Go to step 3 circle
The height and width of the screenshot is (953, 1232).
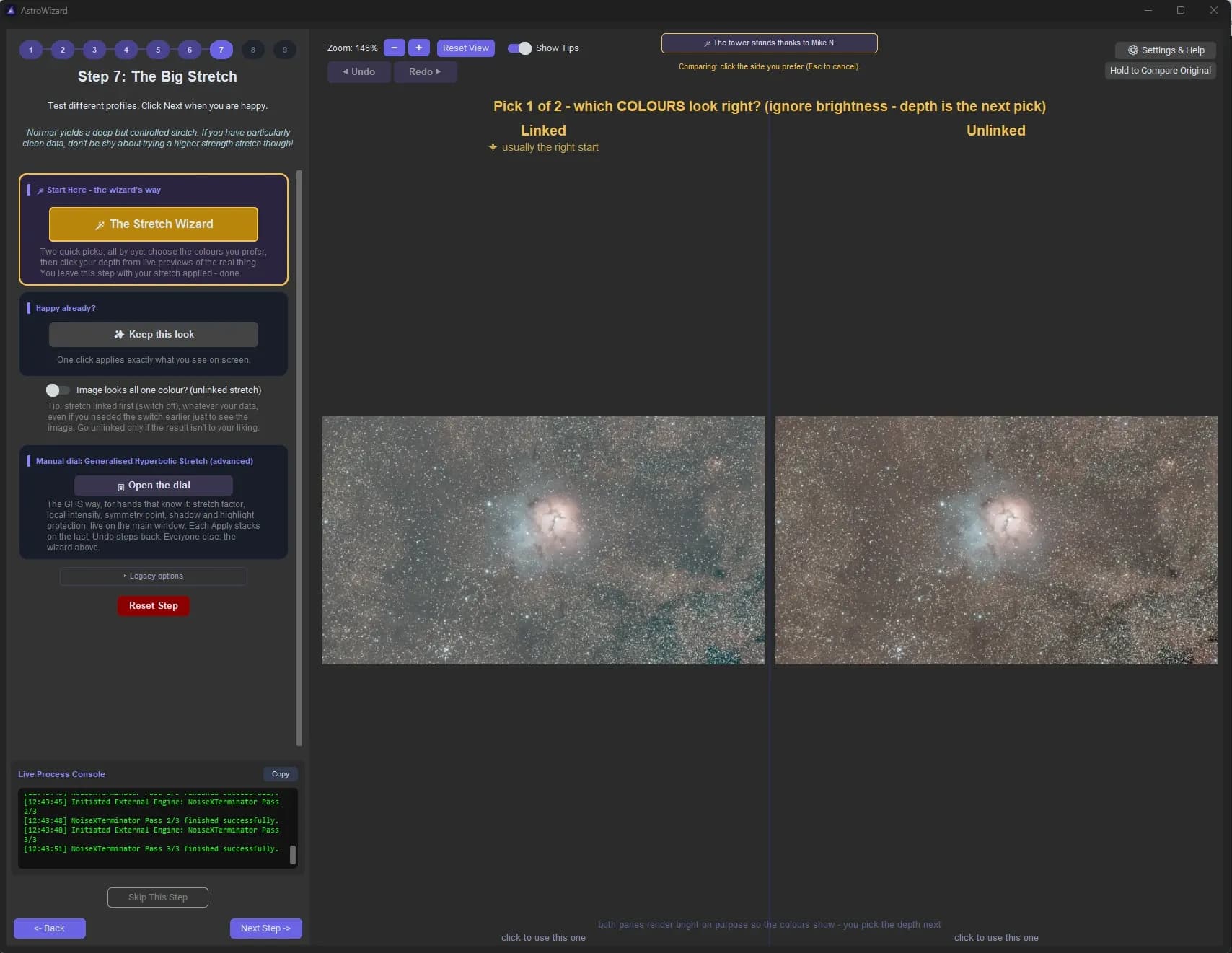(x=94, y=50)
